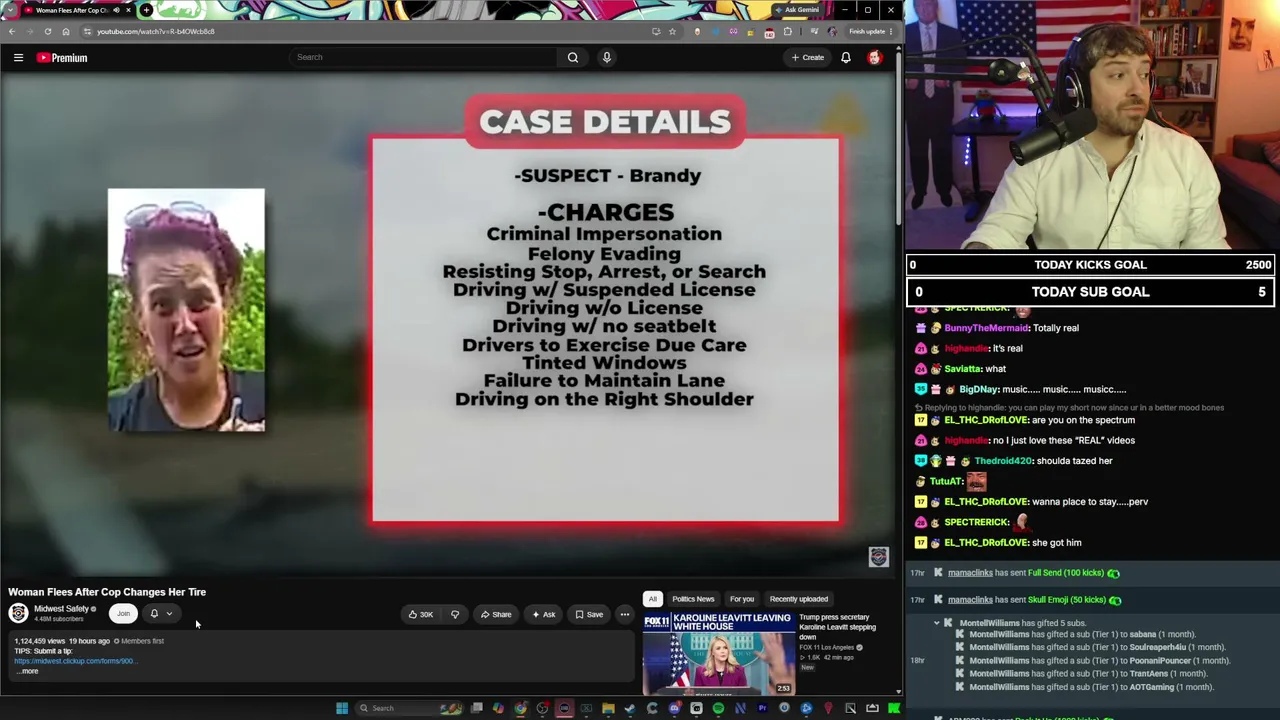Select the Politics News chip
1280x720 pixels.
point(693,599)
